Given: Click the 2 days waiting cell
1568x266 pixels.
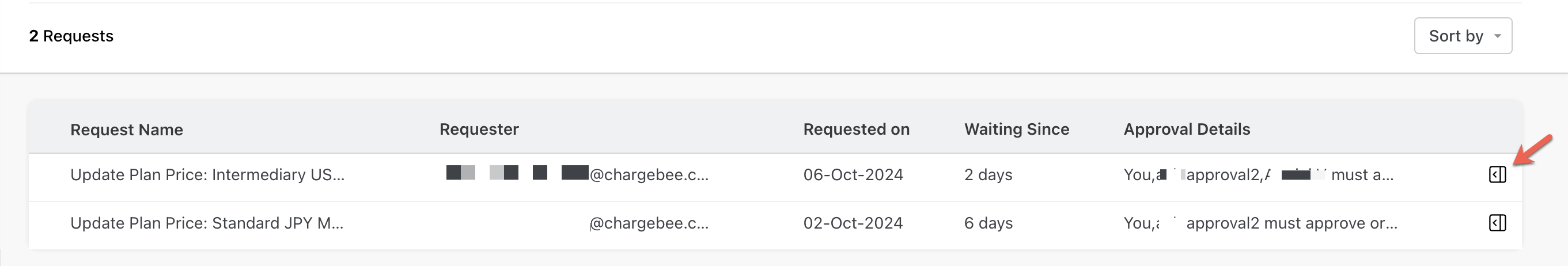Looking at the screenshot, I should [x=988, y=174].
